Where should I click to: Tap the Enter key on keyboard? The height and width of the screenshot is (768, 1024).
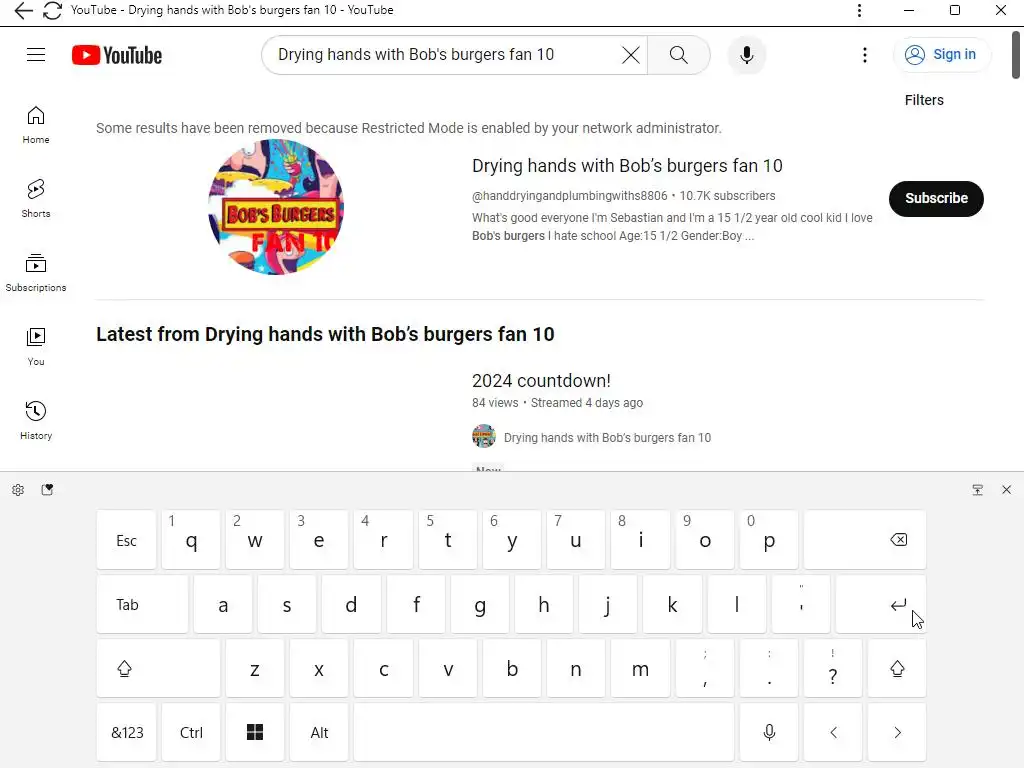pyautogui.click(x=881, y=604)
